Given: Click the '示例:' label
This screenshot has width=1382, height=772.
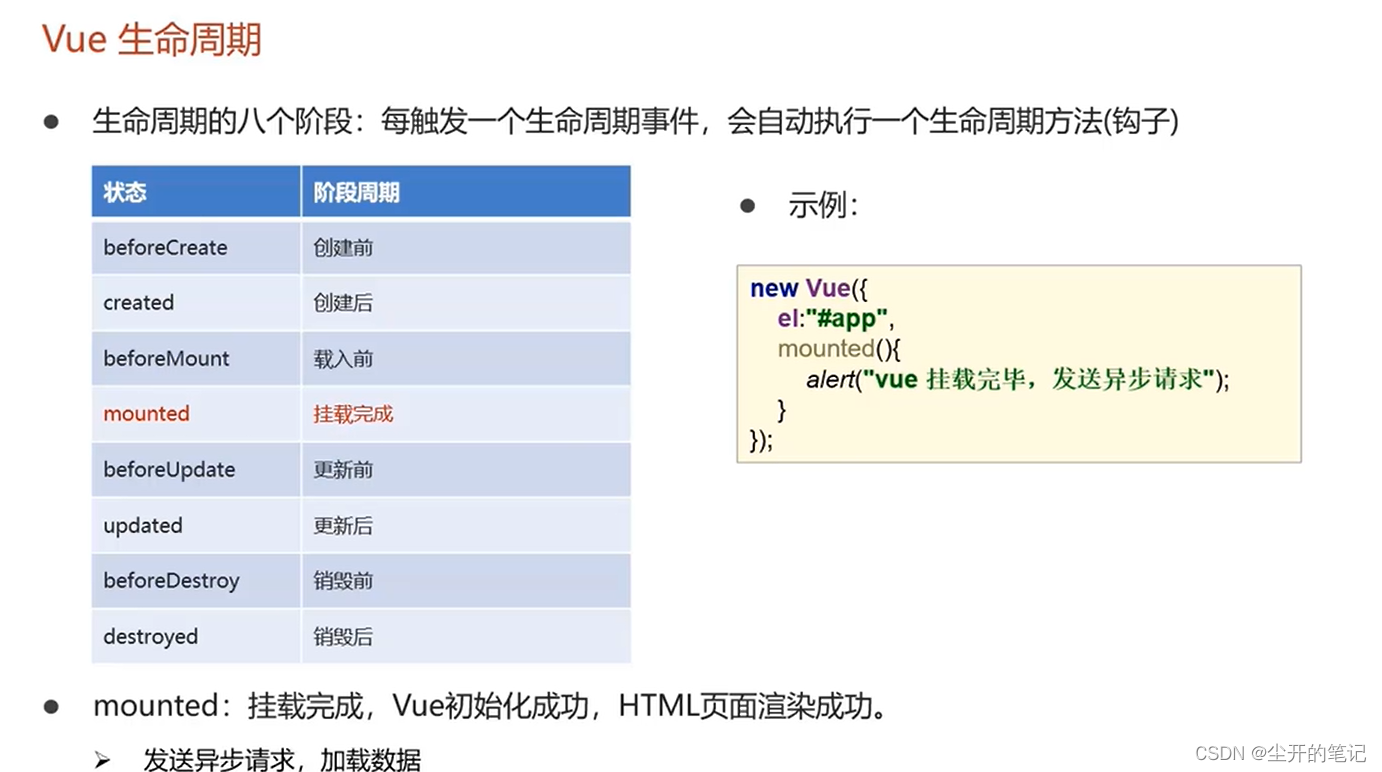Looking at the screenshot, I should 823,206.
